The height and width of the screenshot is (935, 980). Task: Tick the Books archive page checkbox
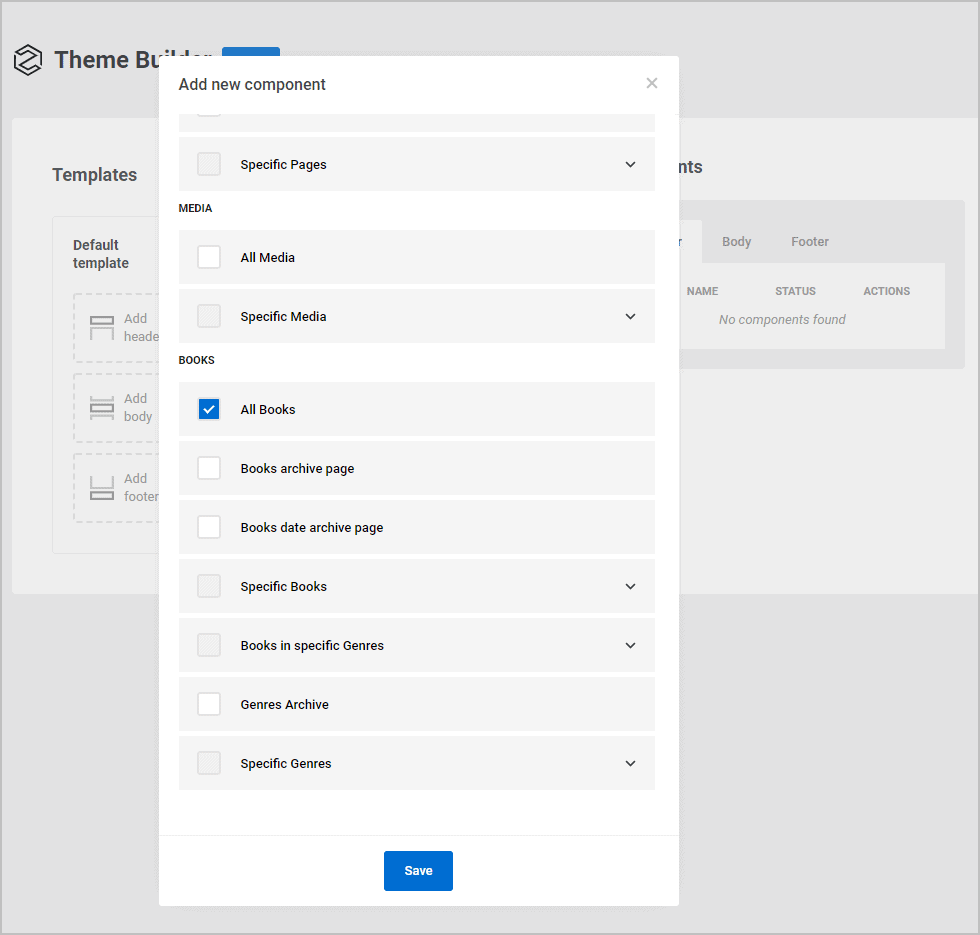coord(209,468)
